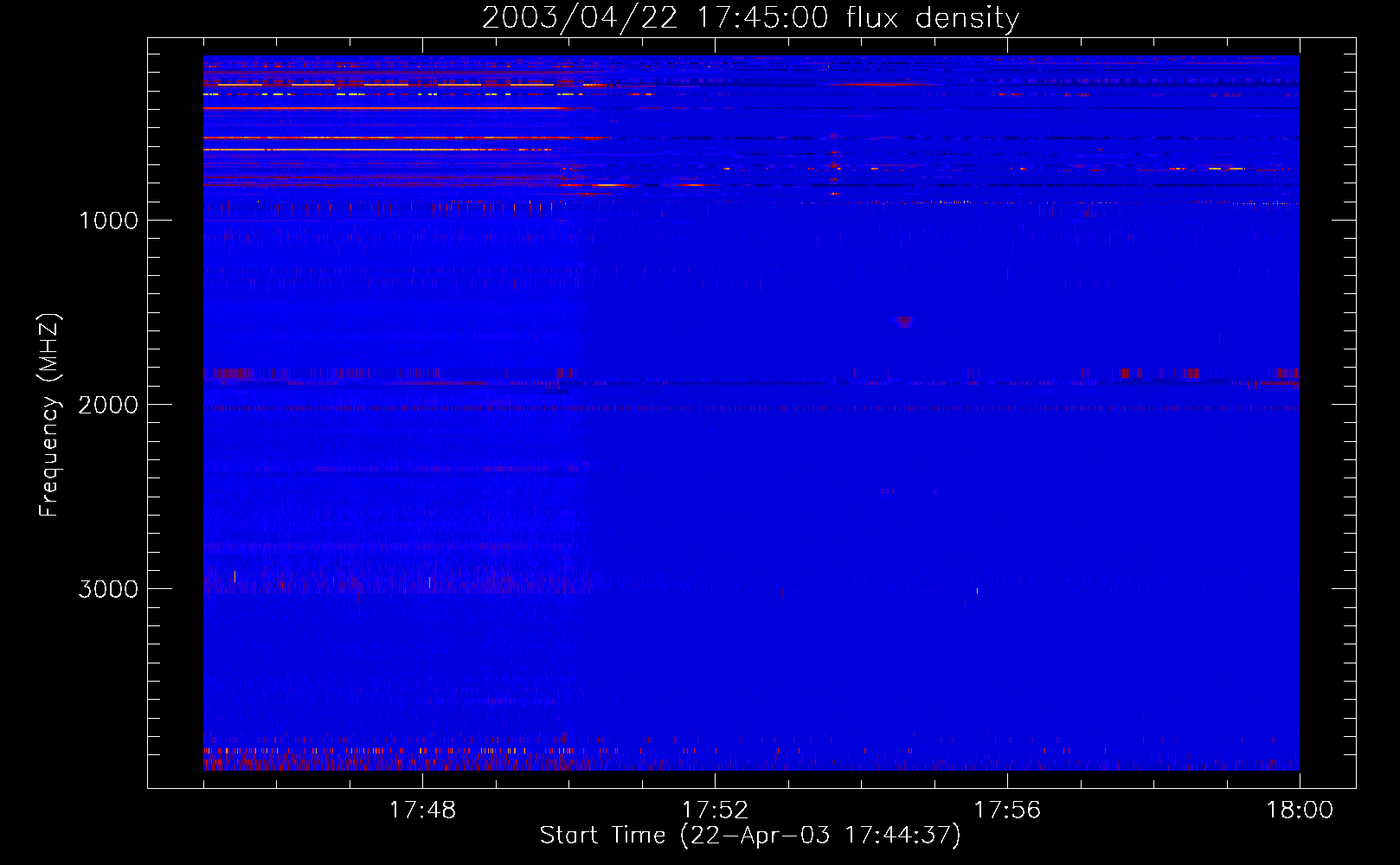
Task: Click the plot title '2003/04/22 17:45:00 flux density'
Action: tap(750, 18)
